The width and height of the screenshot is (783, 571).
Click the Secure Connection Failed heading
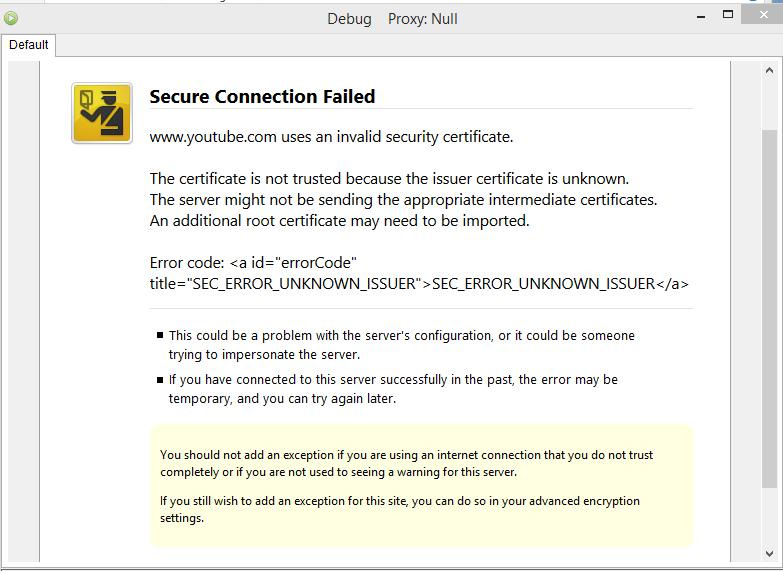(262, 97)
